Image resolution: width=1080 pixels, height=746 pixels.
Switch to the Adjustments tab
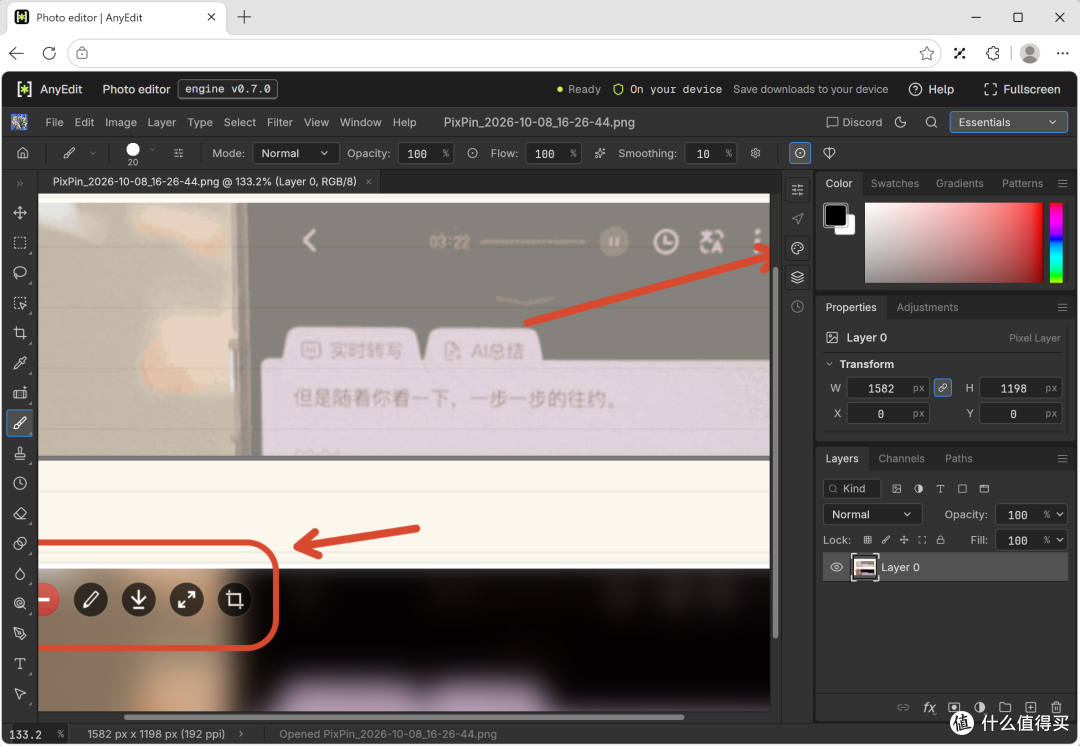tap(927, 307)
